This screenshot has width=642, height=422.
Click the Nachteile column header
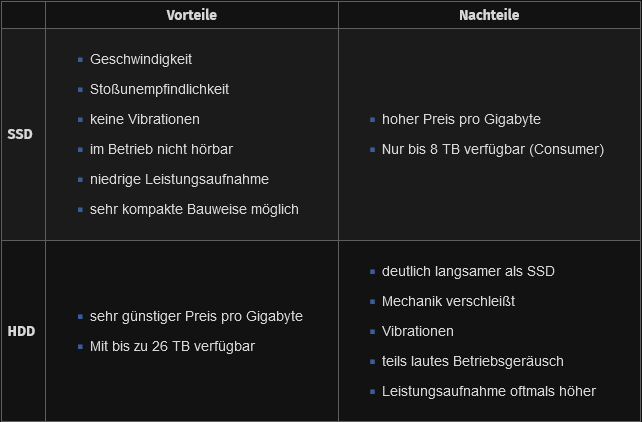(x=489, y=15)
